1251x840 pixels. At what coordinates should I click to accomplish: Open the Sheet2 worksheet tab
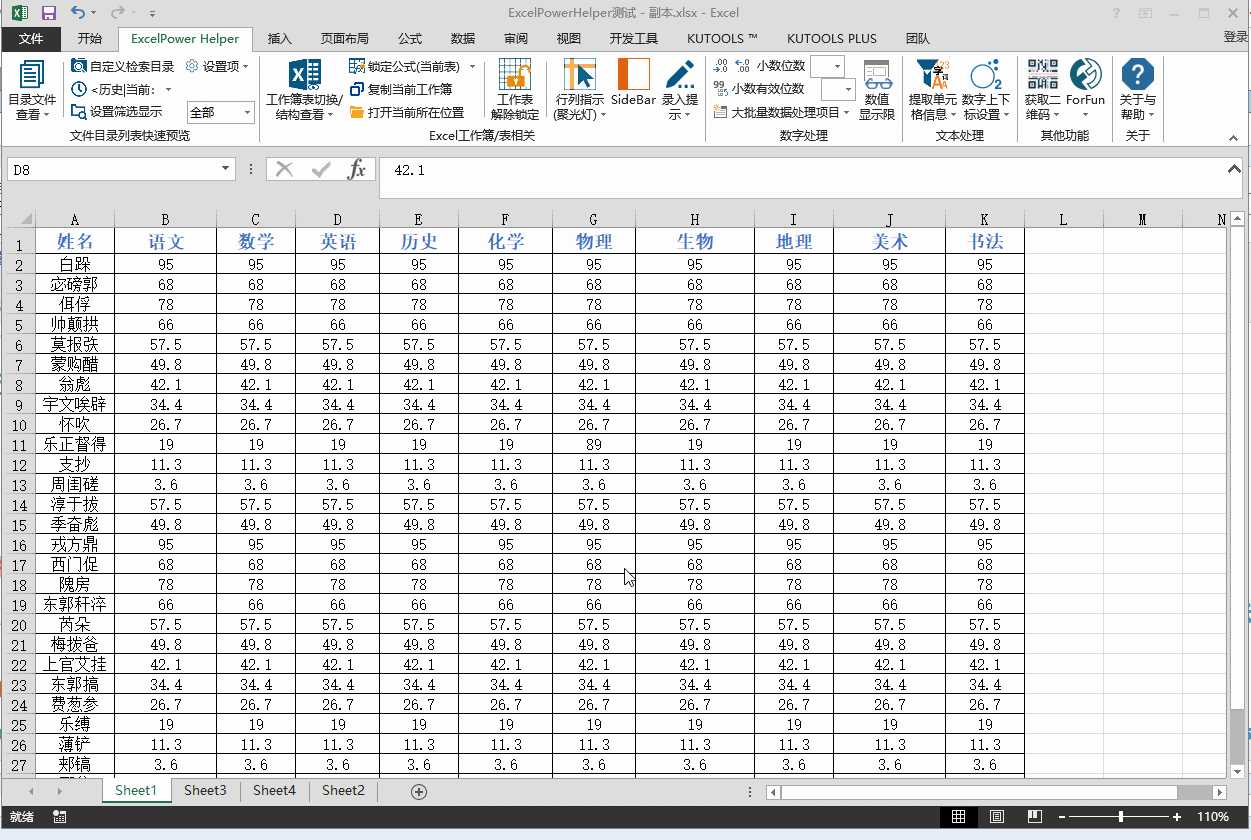pyautogui.click(x=343, y=790)
